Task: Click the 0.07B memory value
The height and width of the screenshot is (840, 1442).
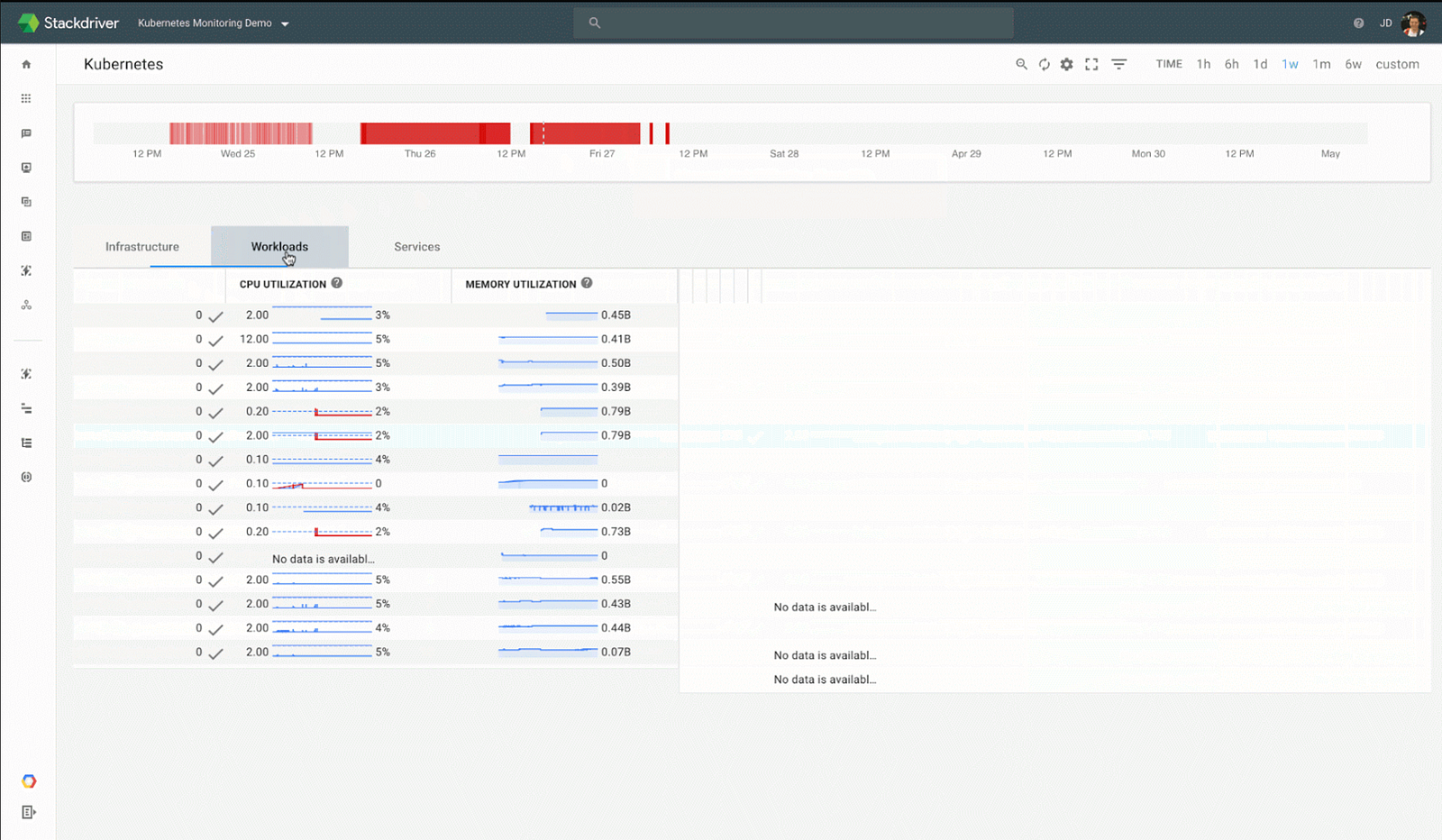Action: tap(616, 652)
